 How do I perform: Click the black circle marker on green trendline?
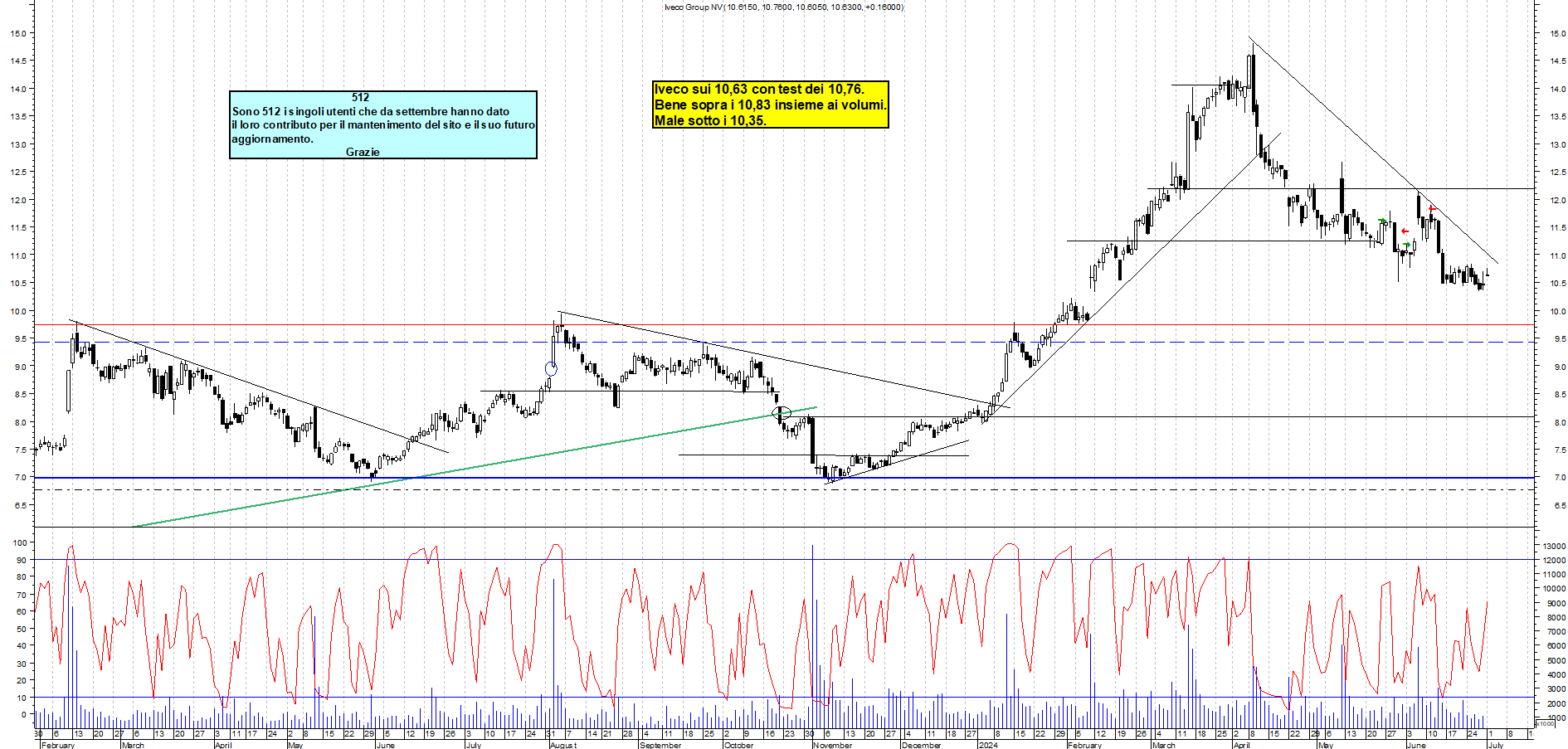point(782,412)
